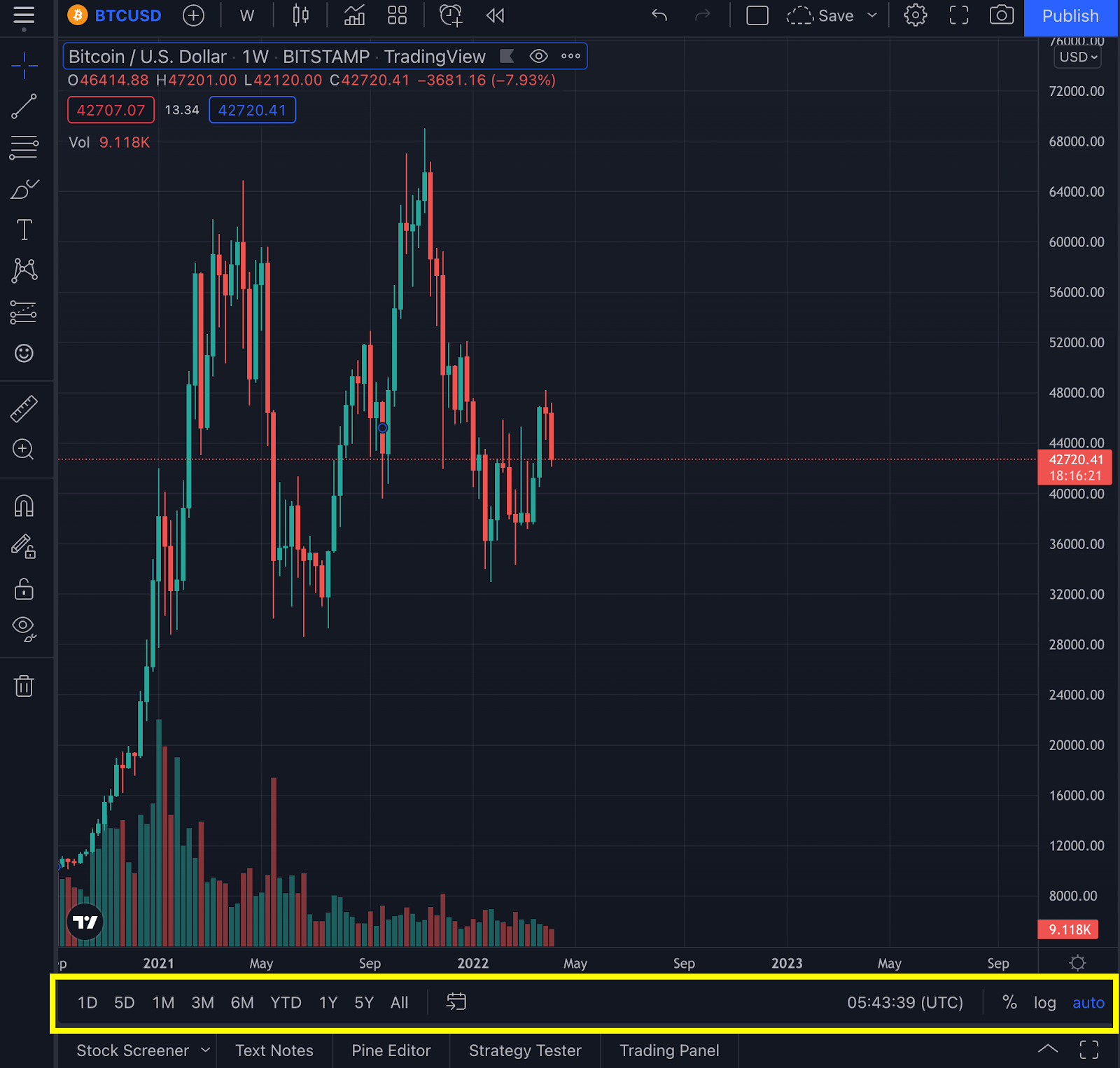The height and width of the screenshot is (1068, 1120).
Task: Open the Indicators panel
Action: (x=354, y=15)
